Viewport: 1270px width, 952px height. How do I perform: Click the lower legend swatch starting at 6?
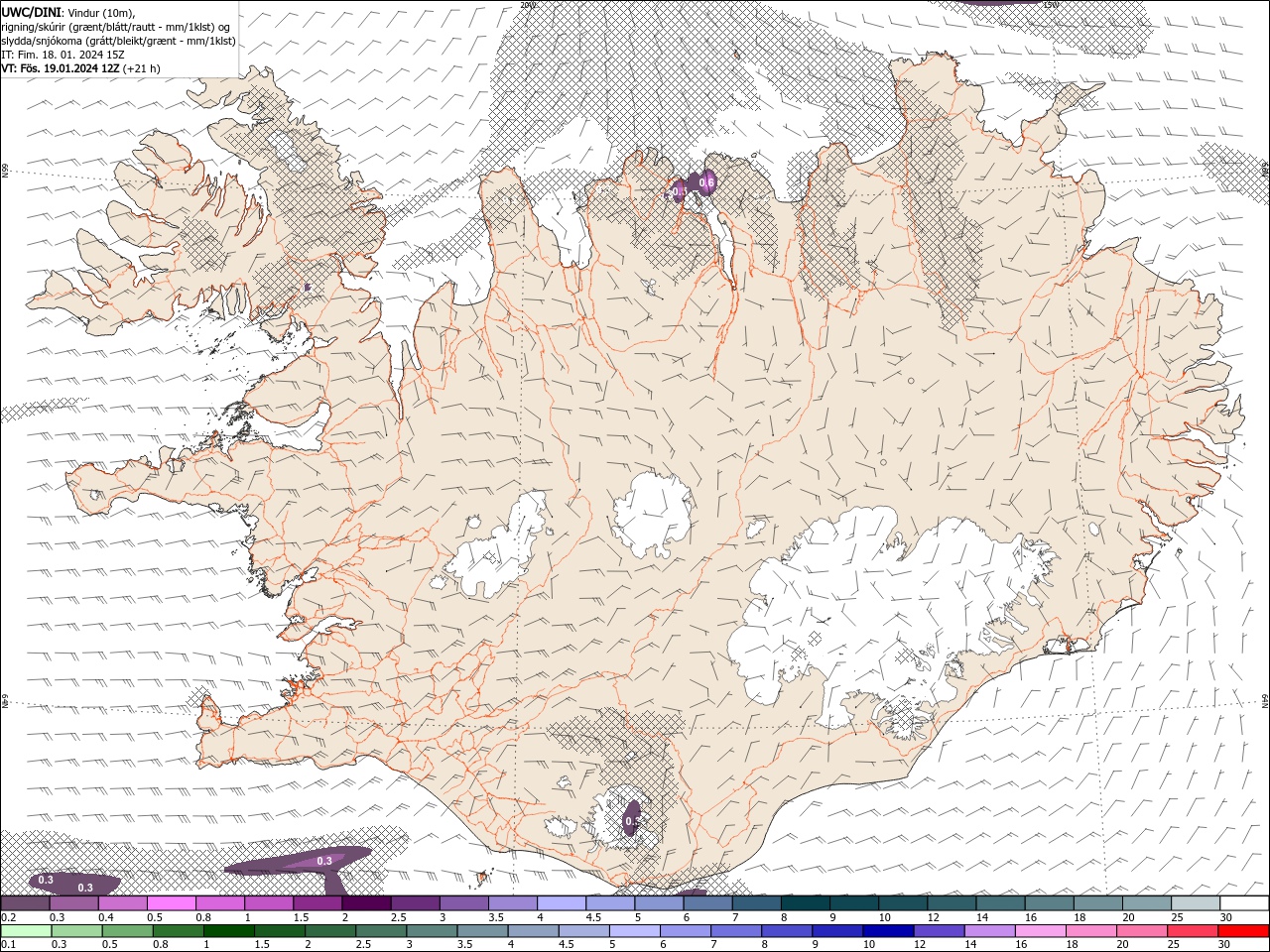(685, 931)
